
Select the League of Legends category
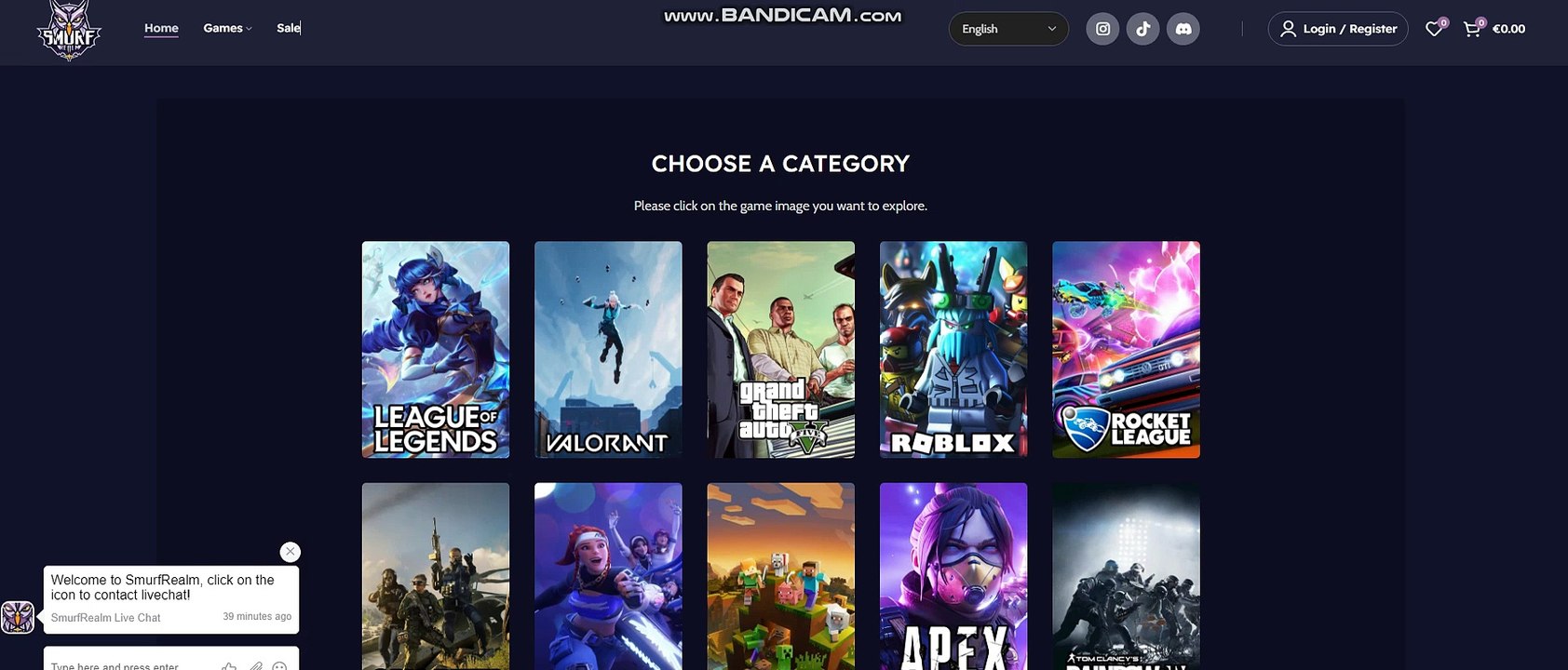(436, 350)
